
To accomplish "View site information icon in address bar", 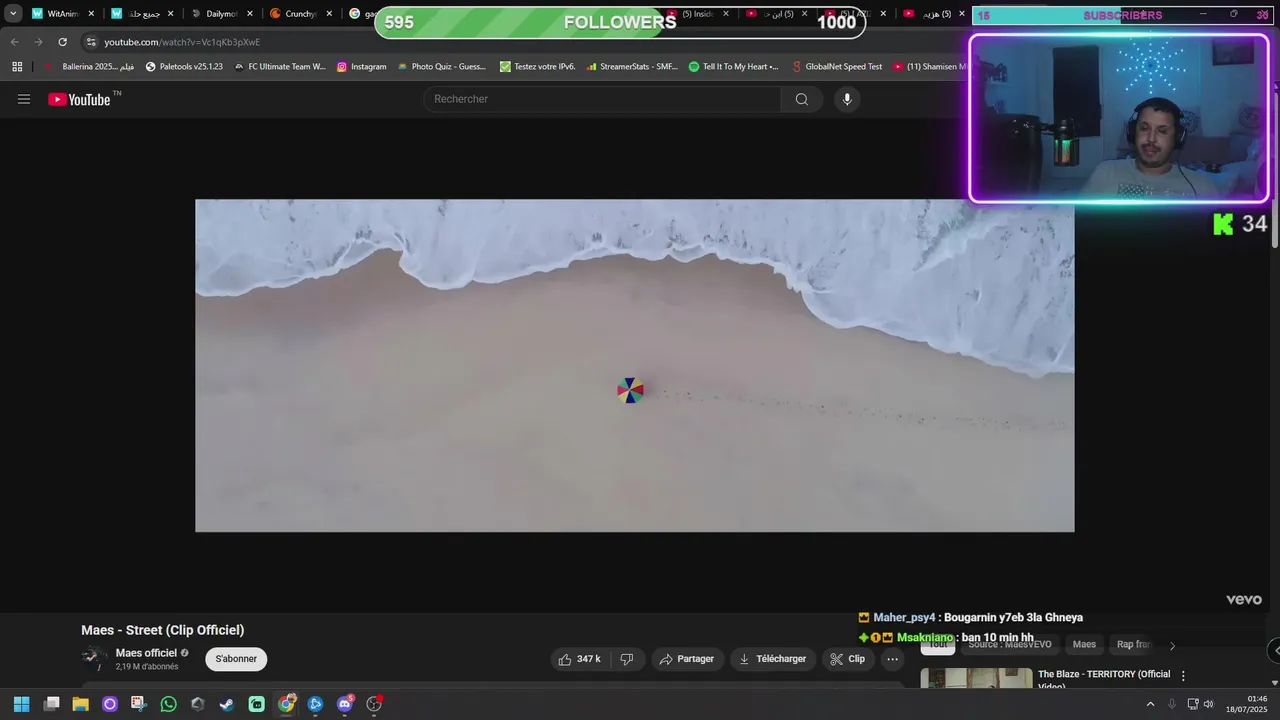I will (x=91, y=42).
